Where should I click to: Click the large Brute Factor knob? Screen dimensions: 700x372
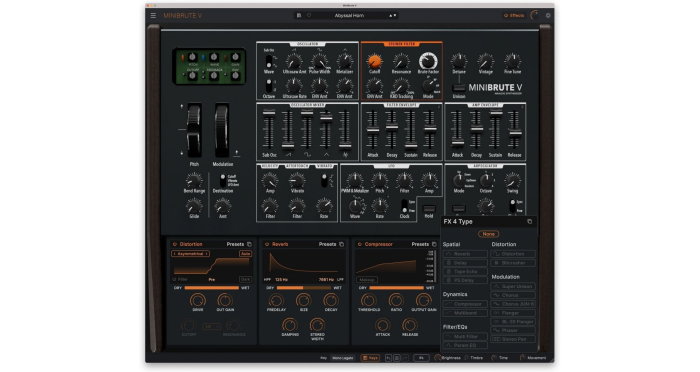point(428,60)
